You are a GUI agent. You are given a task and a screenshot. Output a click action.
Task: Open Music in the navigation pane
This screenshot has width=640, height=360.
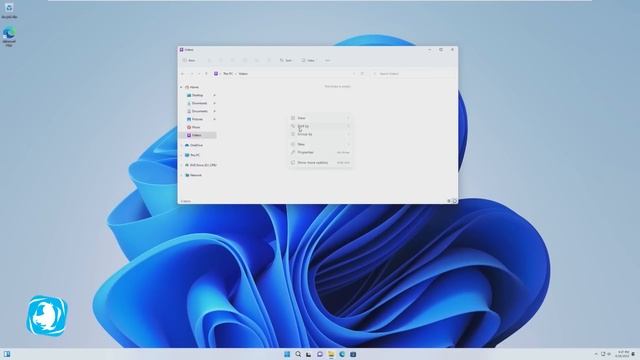193,127
